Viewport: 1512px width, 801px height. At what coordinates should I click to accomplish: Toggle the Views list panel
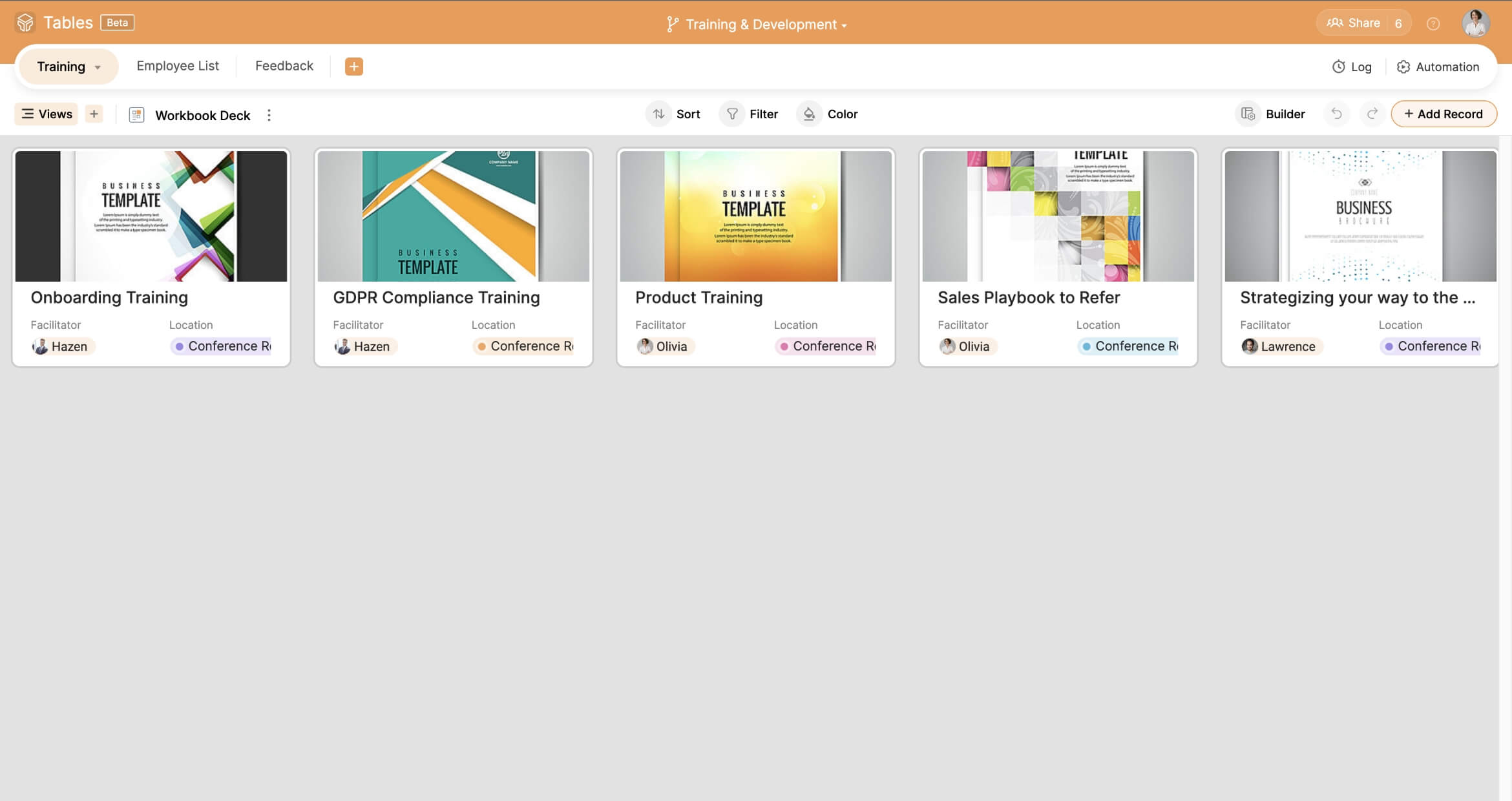(x=47, y=114)
